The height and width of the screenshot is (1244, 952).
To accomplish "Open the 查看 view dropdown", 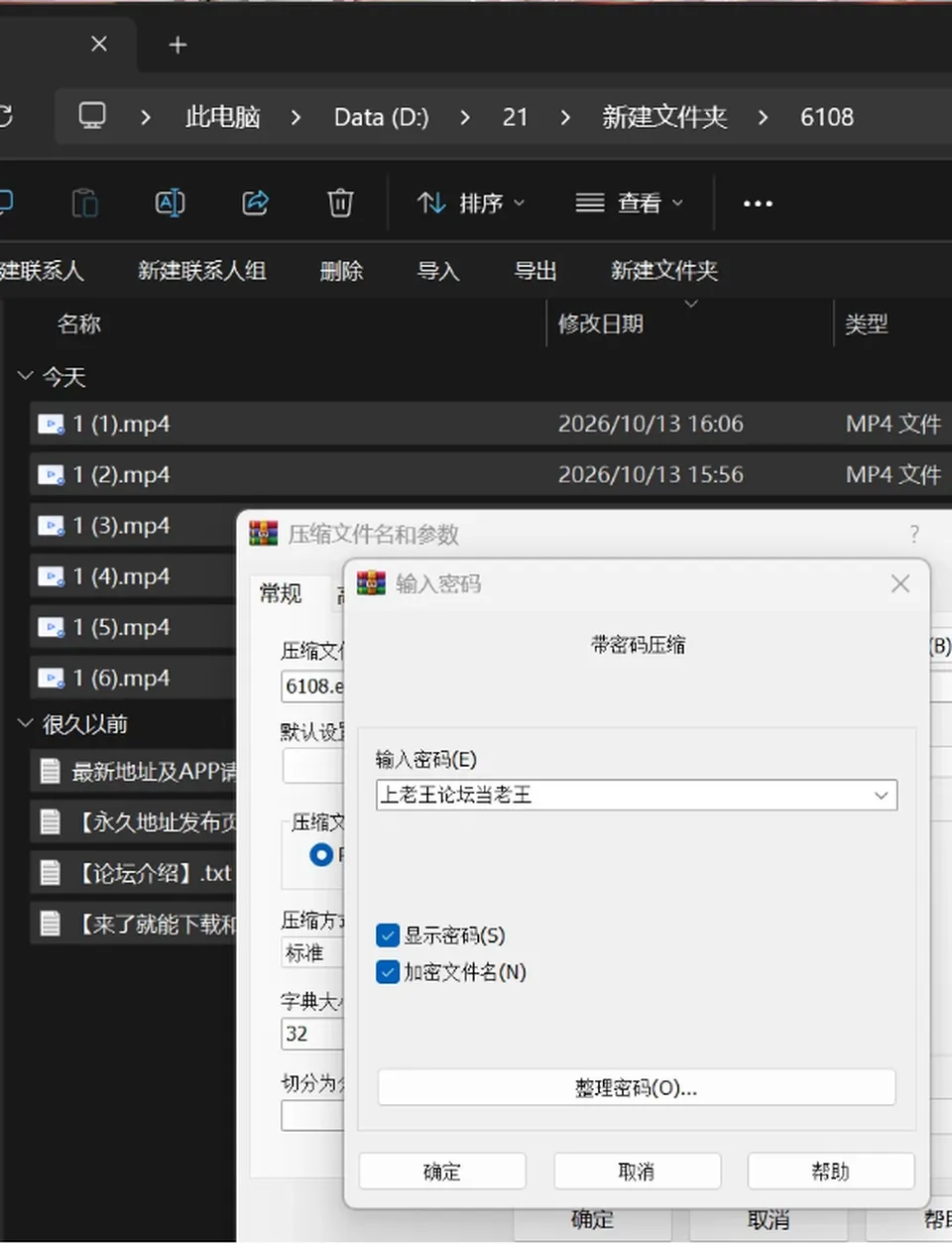I will coord(630,203).
